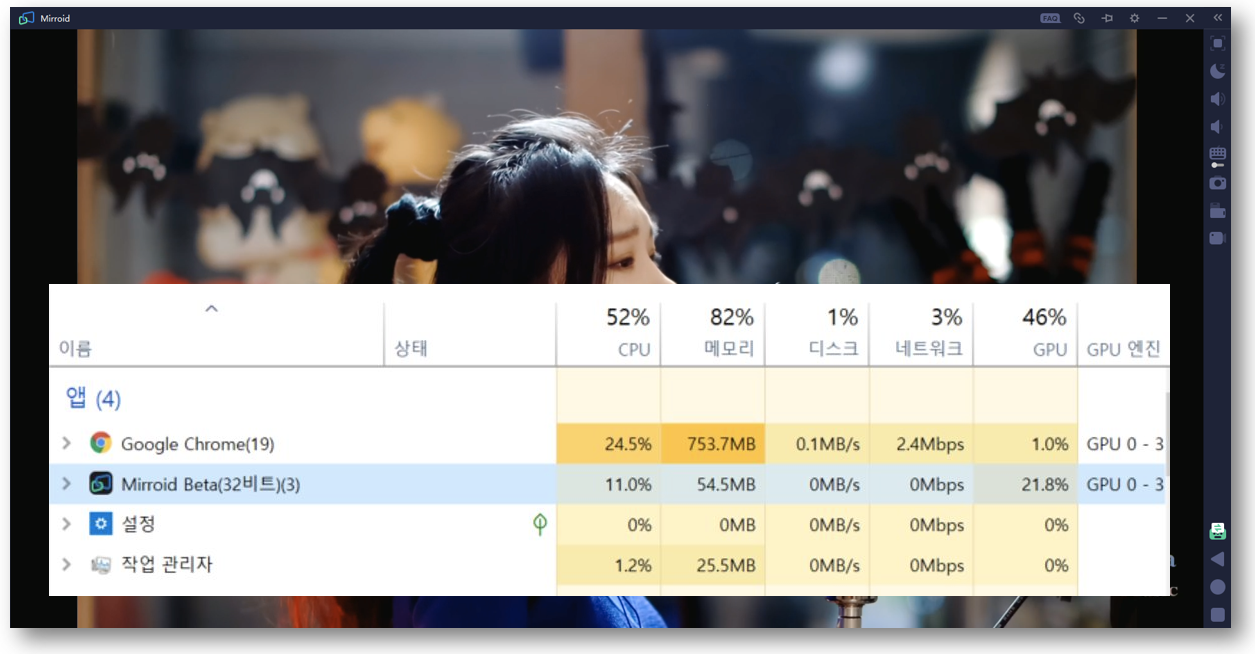
Task: Tap the Android home circle button
Action: click(x=1217, y=587)
